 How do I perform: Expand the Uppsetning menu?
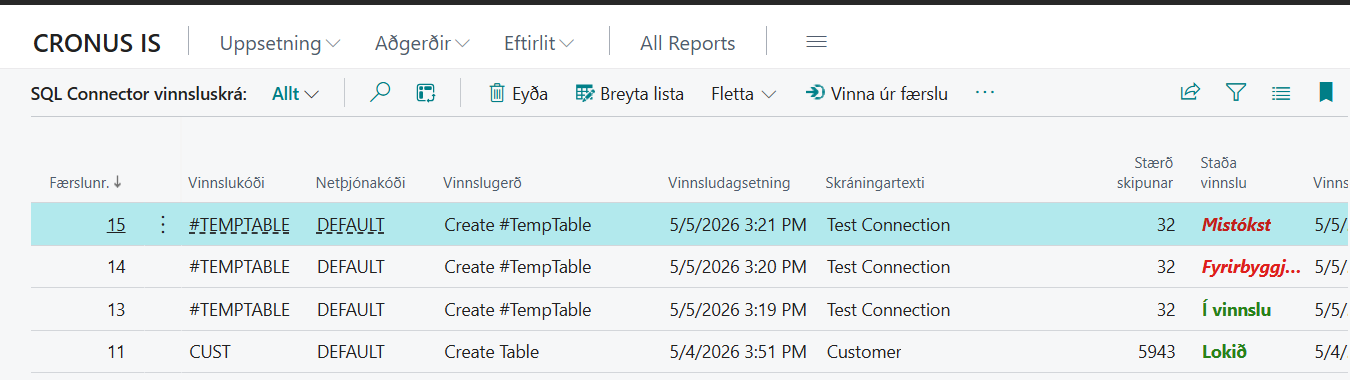pos(280,43)
